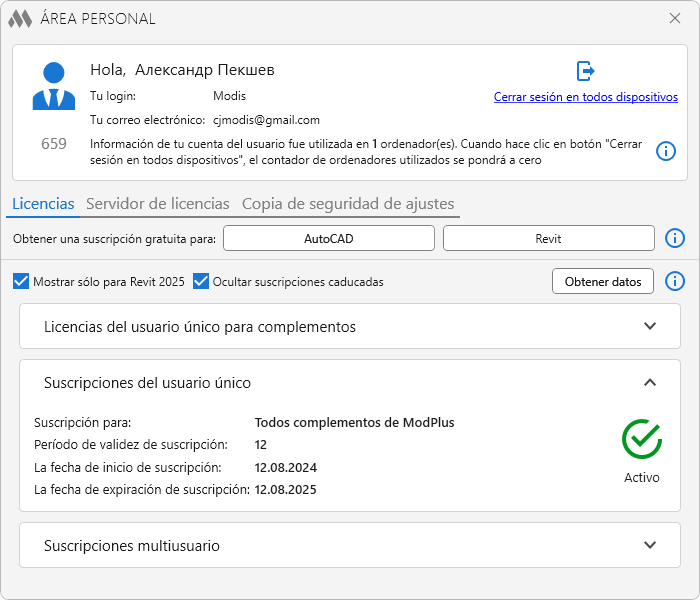Viewport: 700px width, 600px height.
Task: Click the Período de validez de suscripción label
Action: point(131,445)
